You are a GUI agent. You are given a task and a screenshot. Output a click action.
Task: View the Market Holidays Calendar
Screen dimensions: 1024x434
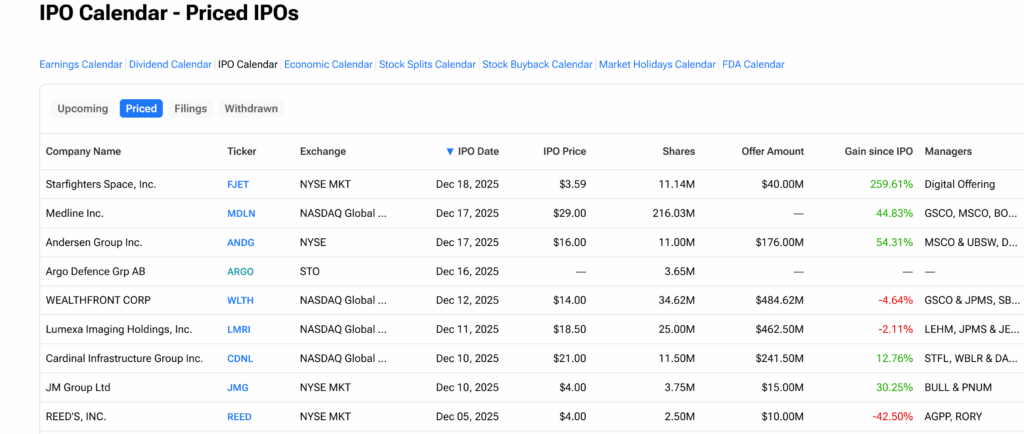click(657, 64)
